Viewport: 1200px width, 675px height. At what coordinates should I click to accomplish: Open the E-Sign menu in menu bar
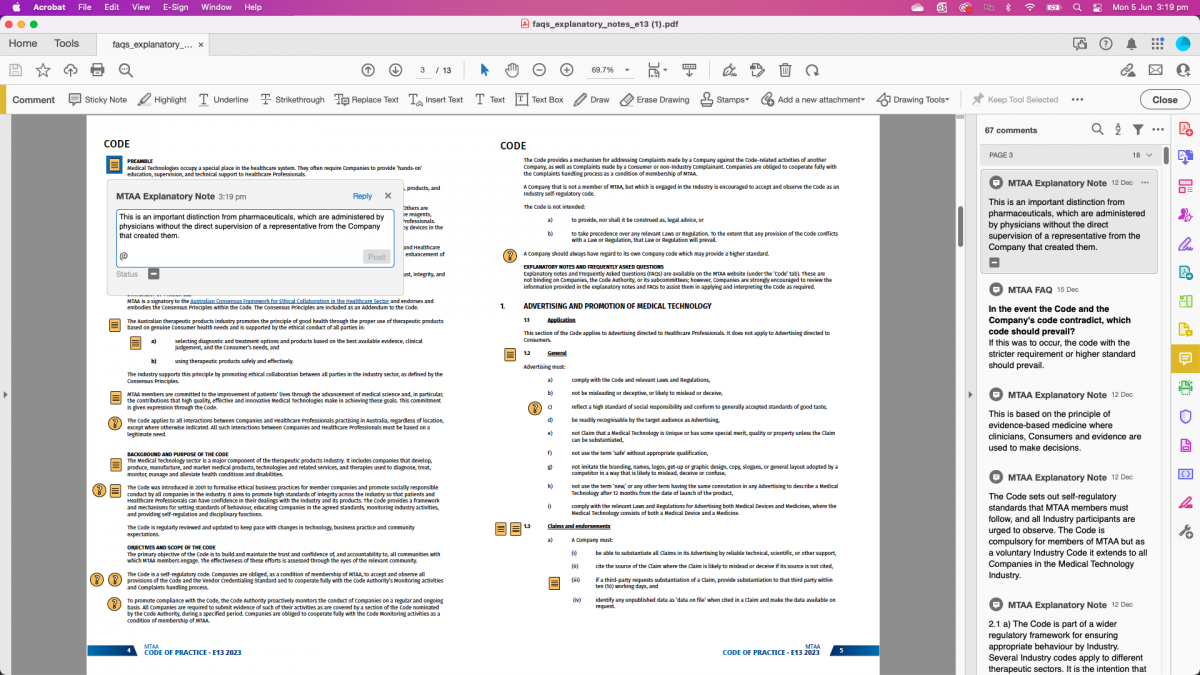click(x=175, y=7)
